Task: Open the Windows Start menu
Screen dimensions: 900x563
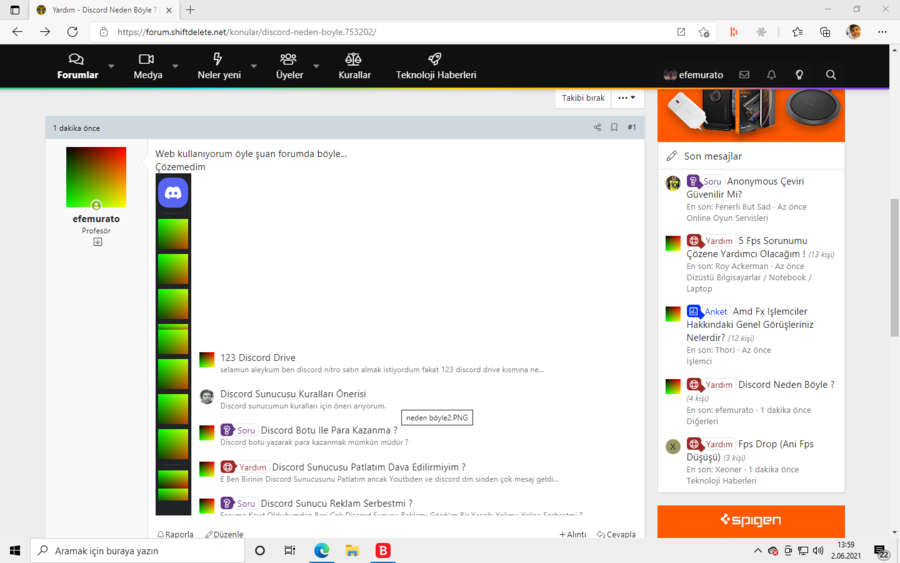Action: pyautogui.click(x=15, y=550)
